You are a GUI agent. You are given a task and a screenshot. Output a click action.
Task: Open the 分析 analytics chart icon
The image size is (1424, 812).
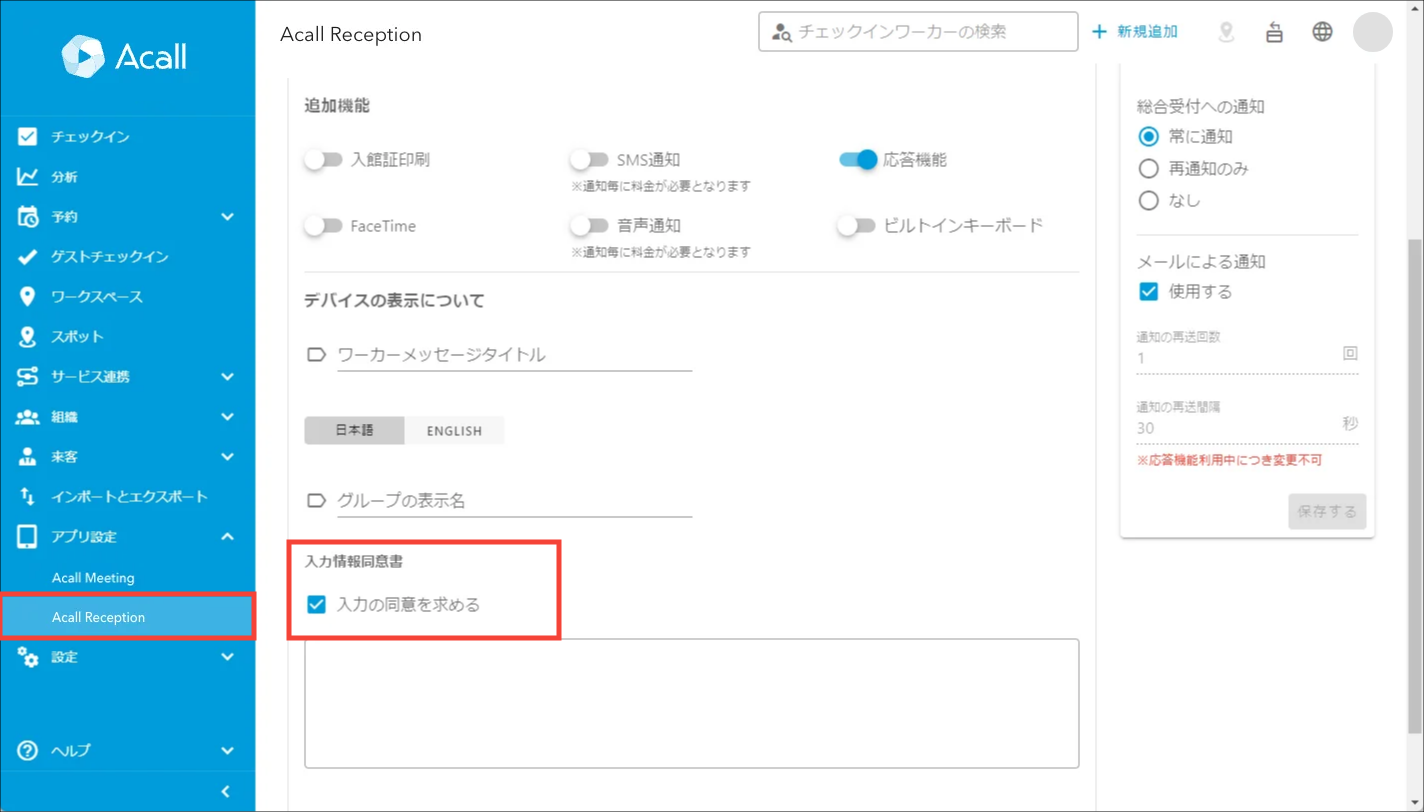click(28, 177)
